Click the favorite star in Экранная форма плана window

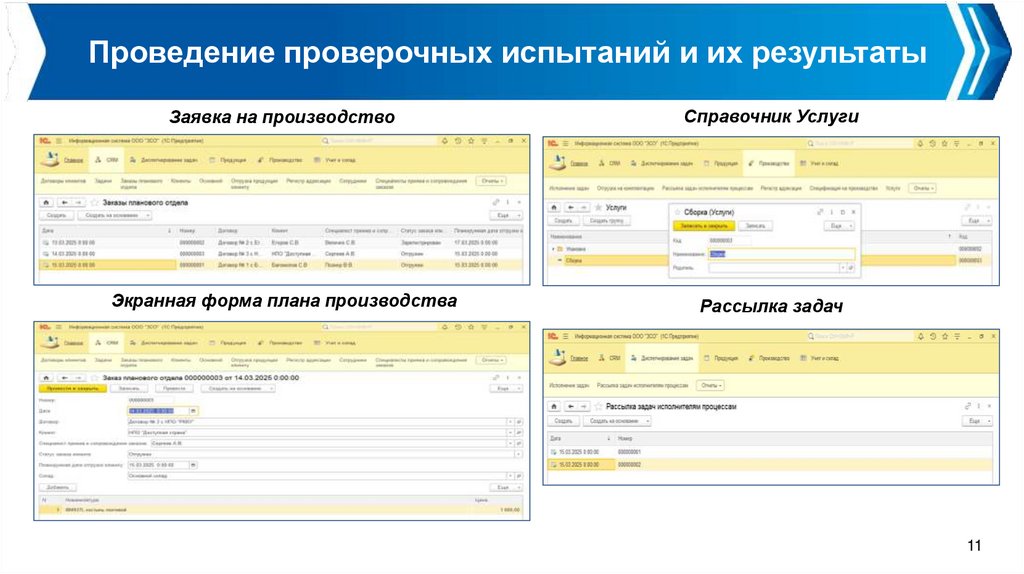(94, 377)
